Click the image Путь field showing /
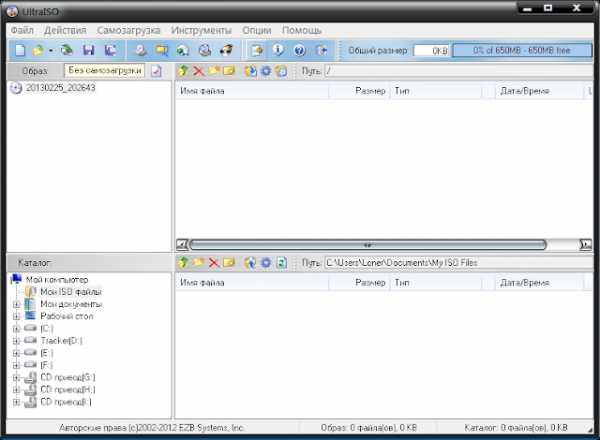This screenshot has height=440, width=600. 458,71
